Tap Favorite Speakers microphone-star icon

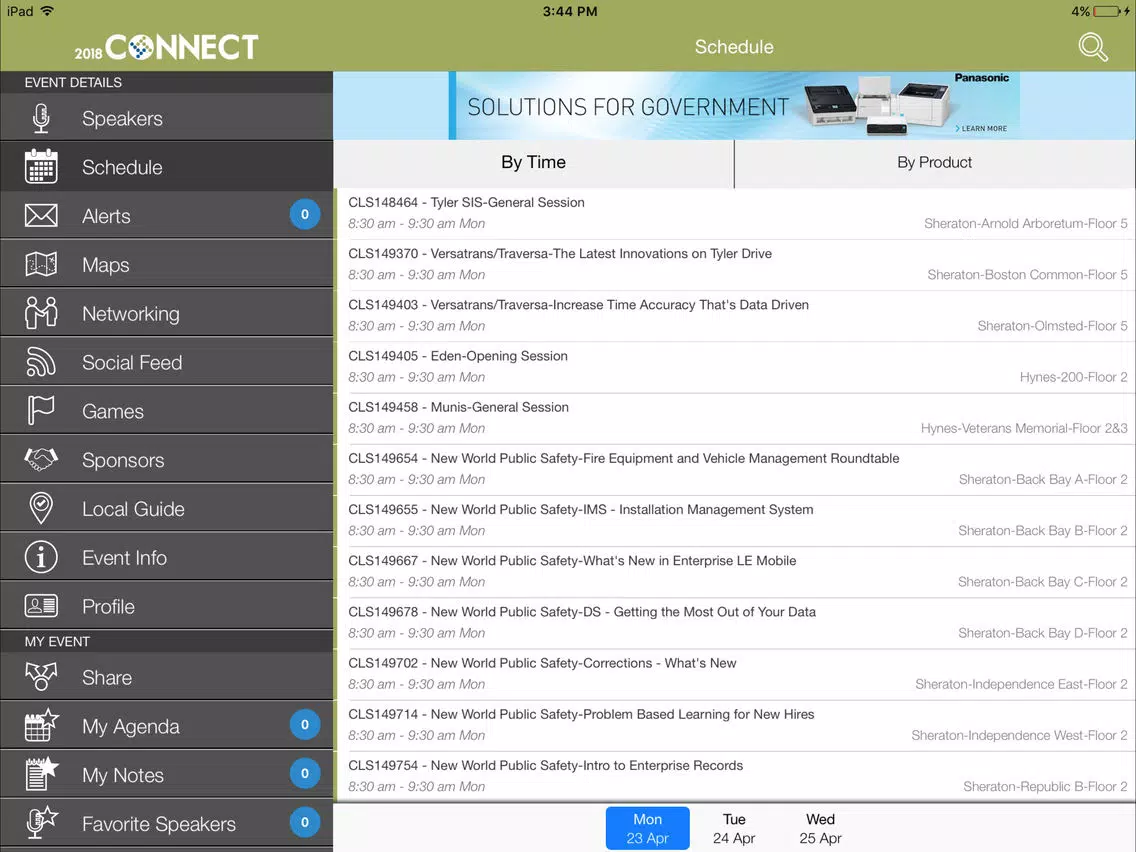click(x=41, y=823)
